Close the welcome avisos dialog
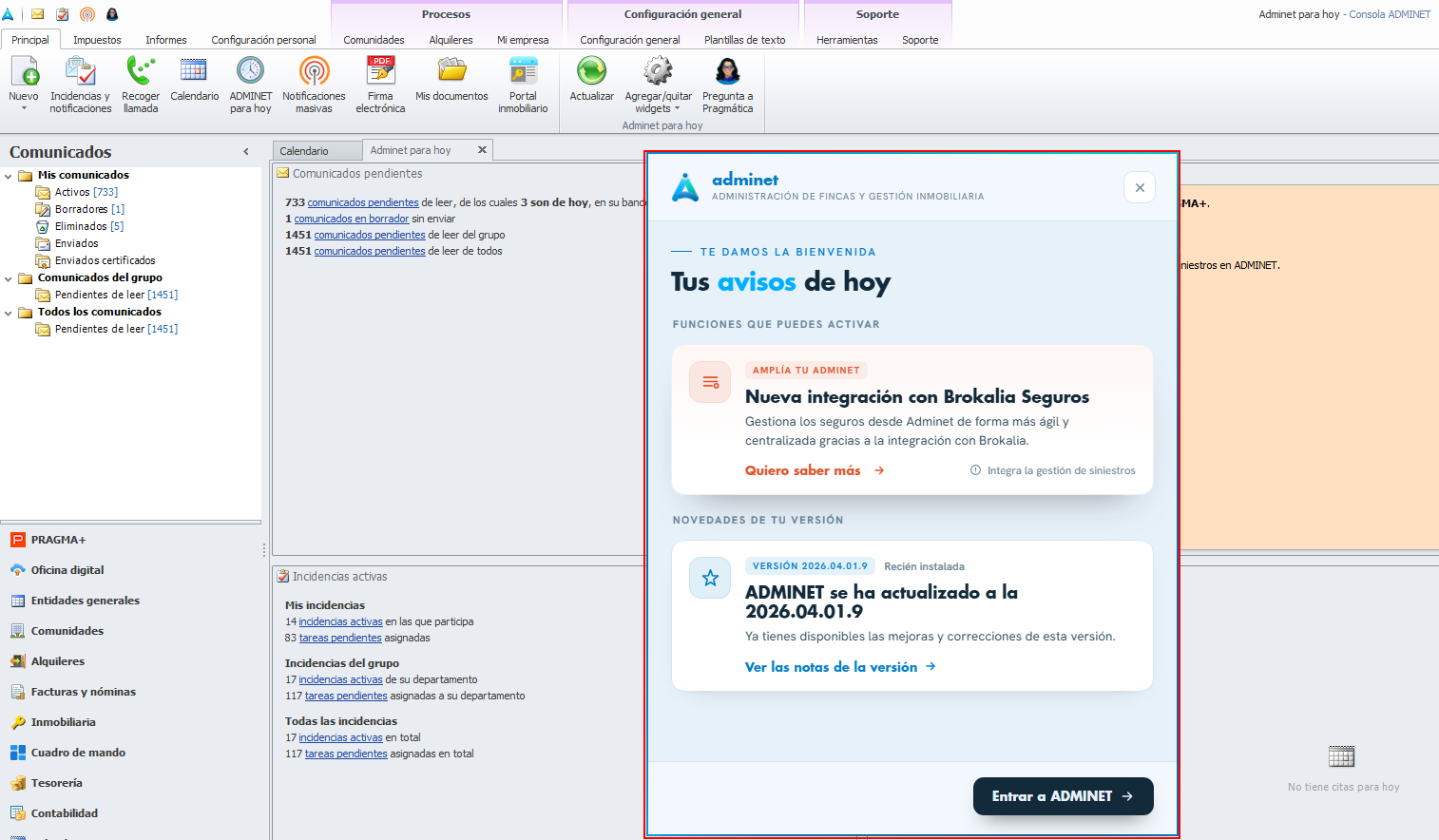 point(1140,187)
